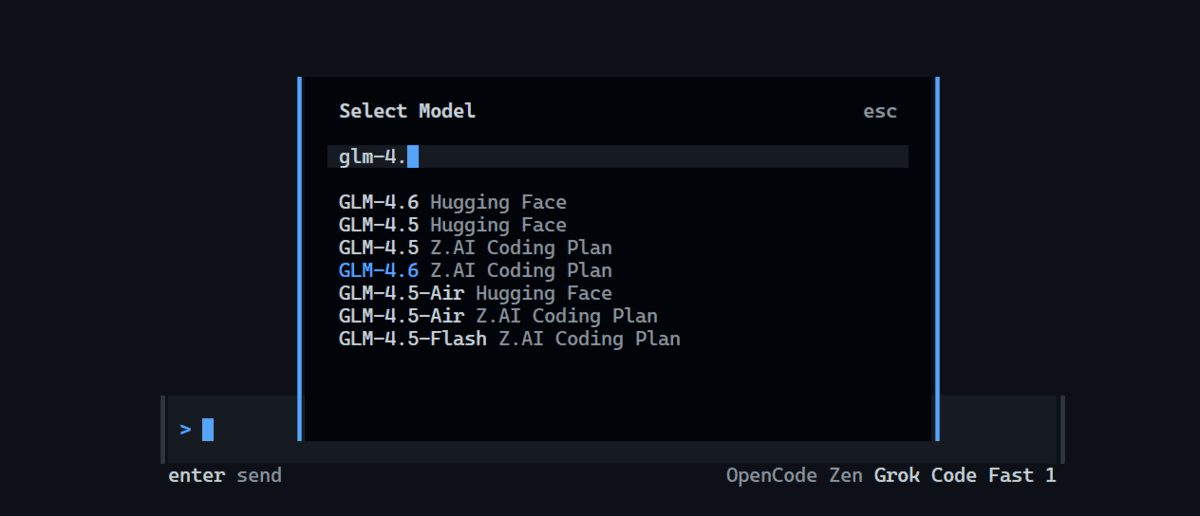Focus the model search field containing glm-4.
The image size is (1200, 516).
click(x=617, y=157)
